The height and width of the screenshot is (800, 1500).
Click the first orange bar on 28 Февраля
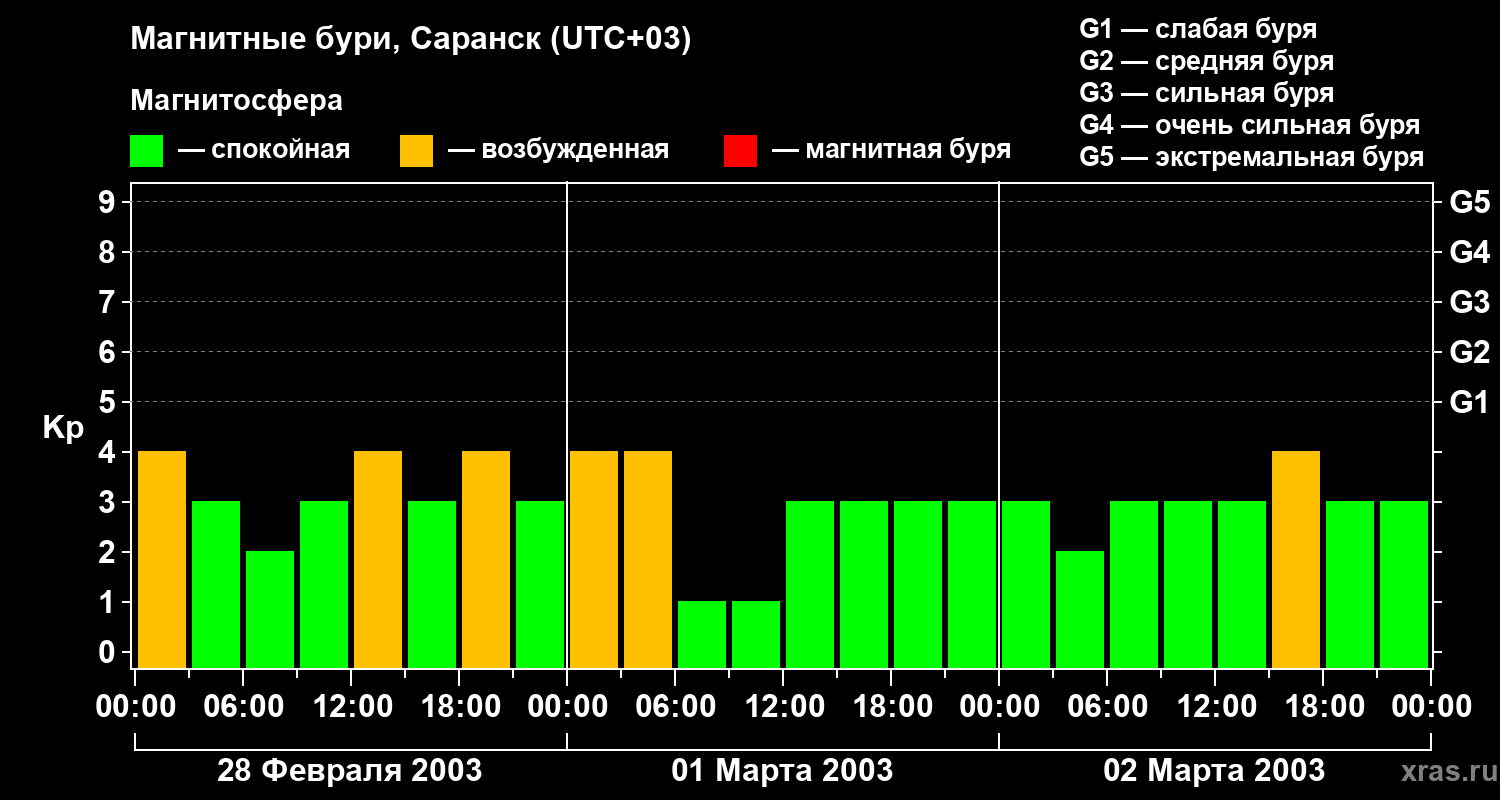(162, 559)
